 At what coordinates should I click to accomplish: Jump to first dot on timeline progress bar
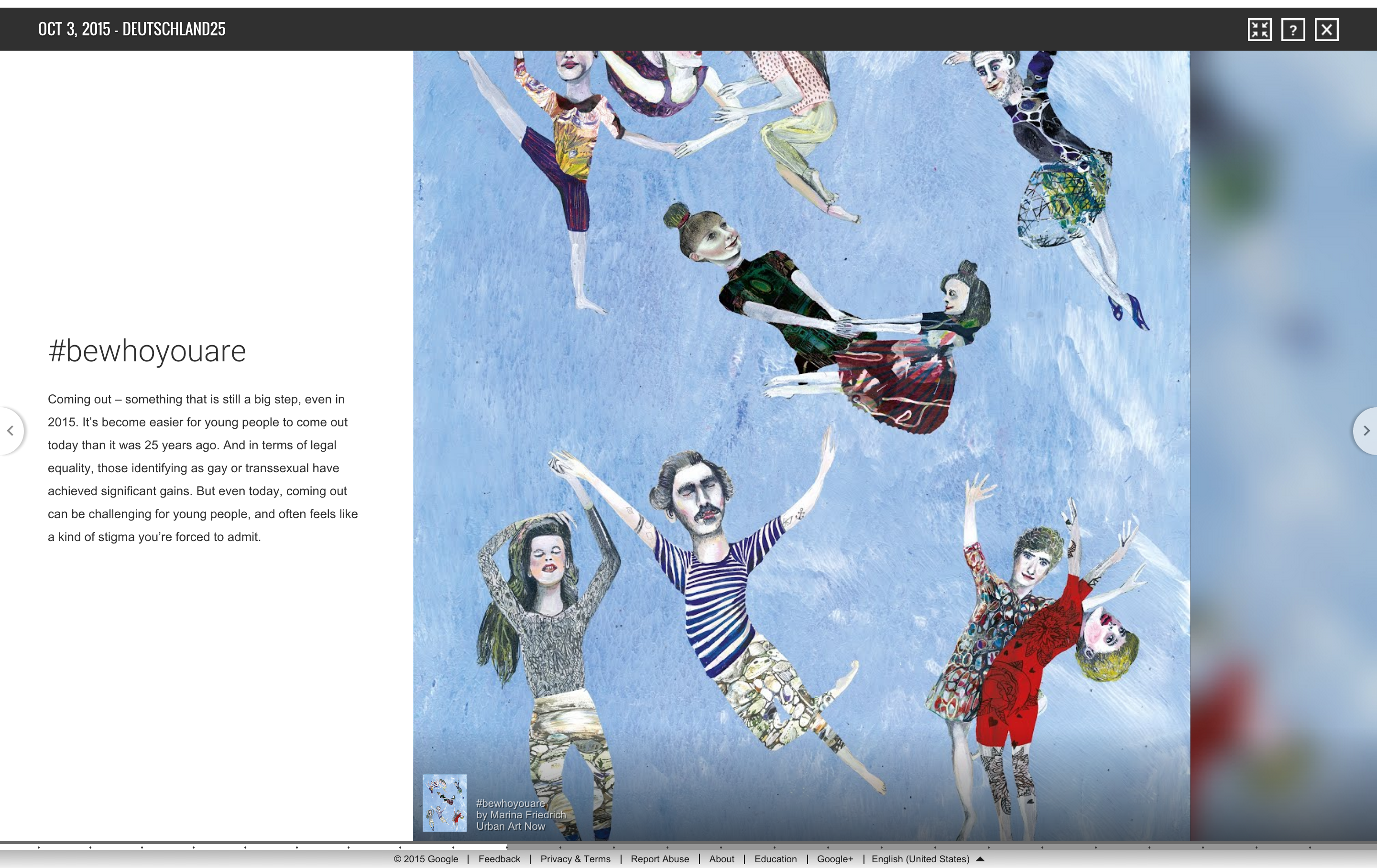click(x=39, y=846)
